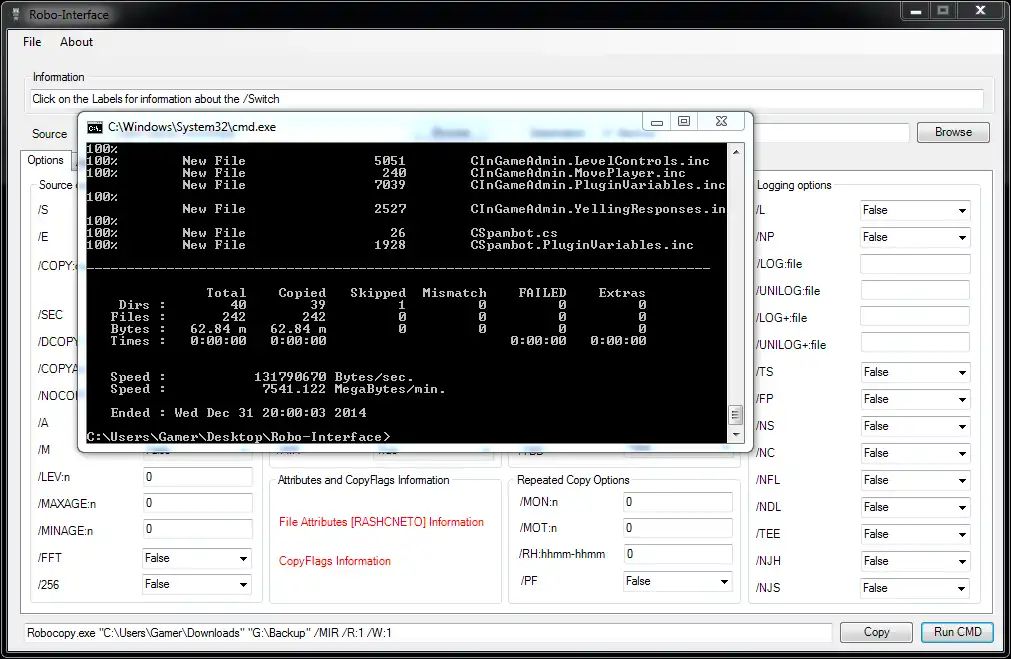Expand the /L logging dropdown
Screen dimensions: 1011x659
[915, 210]
